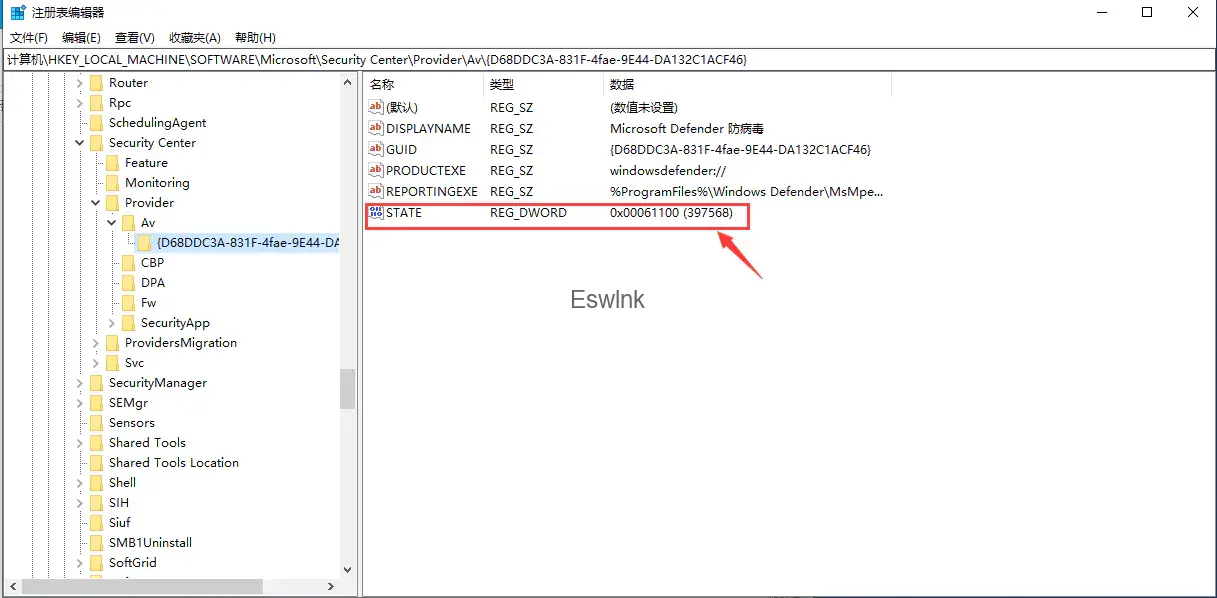Select the Security Center folder icon
The height and width of the screenshot is (598, 1217).
(96, 143)
